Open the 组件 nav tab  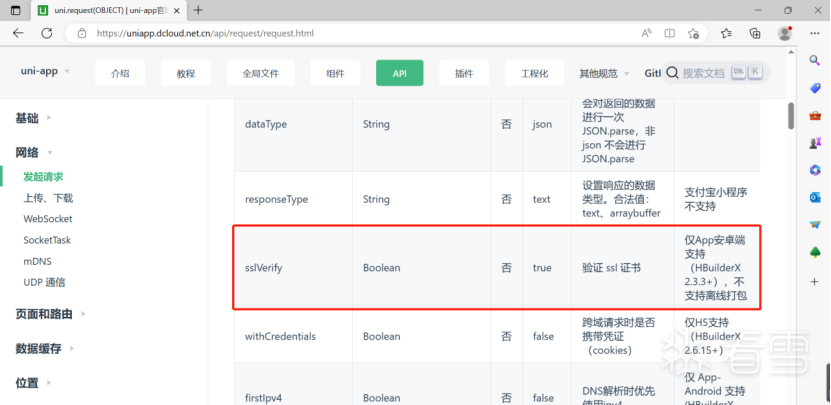[335, 73]
